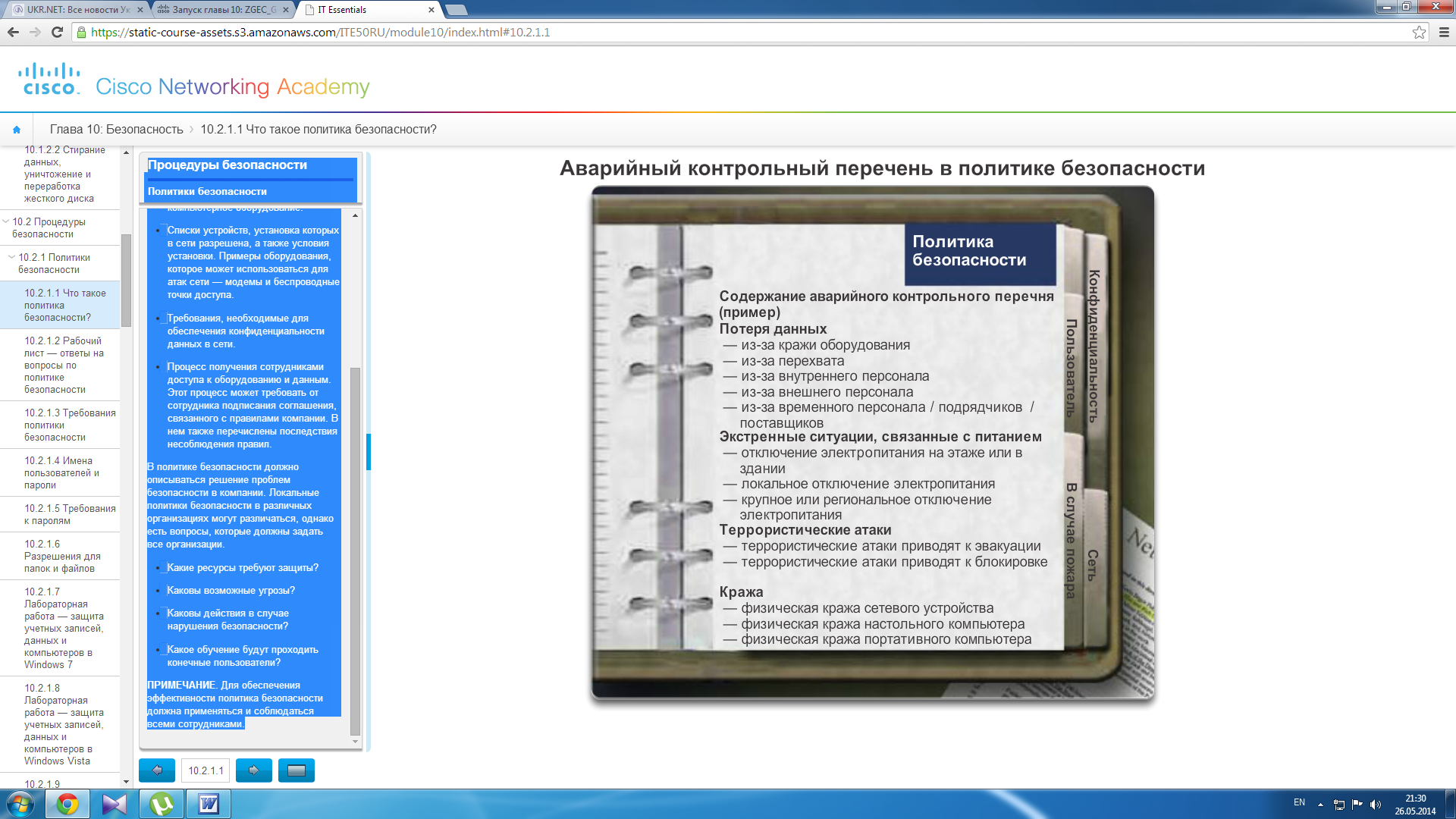Screen dimensions: 1456x819
Task: Reload the current page
Action: (x=57, y=32)
